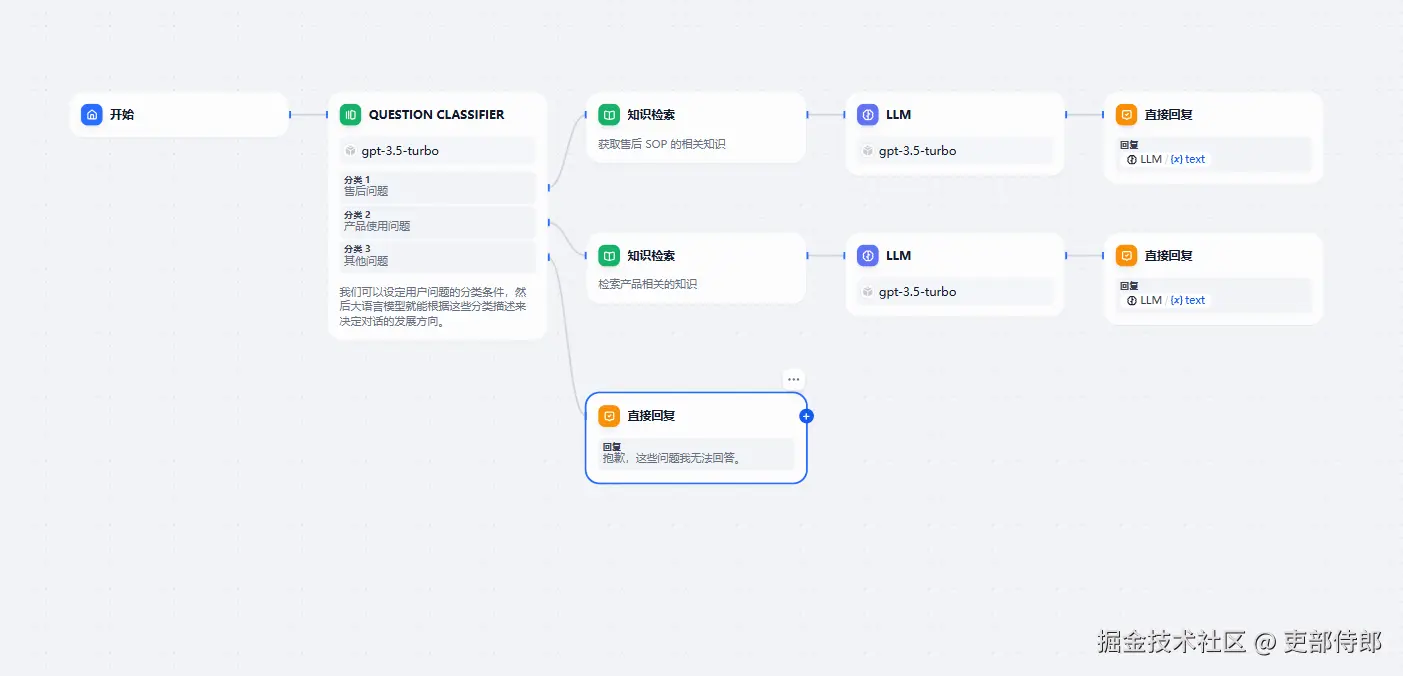1403x676 pixels.
Task: Click the 直接回复 icon ending the after-sales branch
Action: 1127,115
